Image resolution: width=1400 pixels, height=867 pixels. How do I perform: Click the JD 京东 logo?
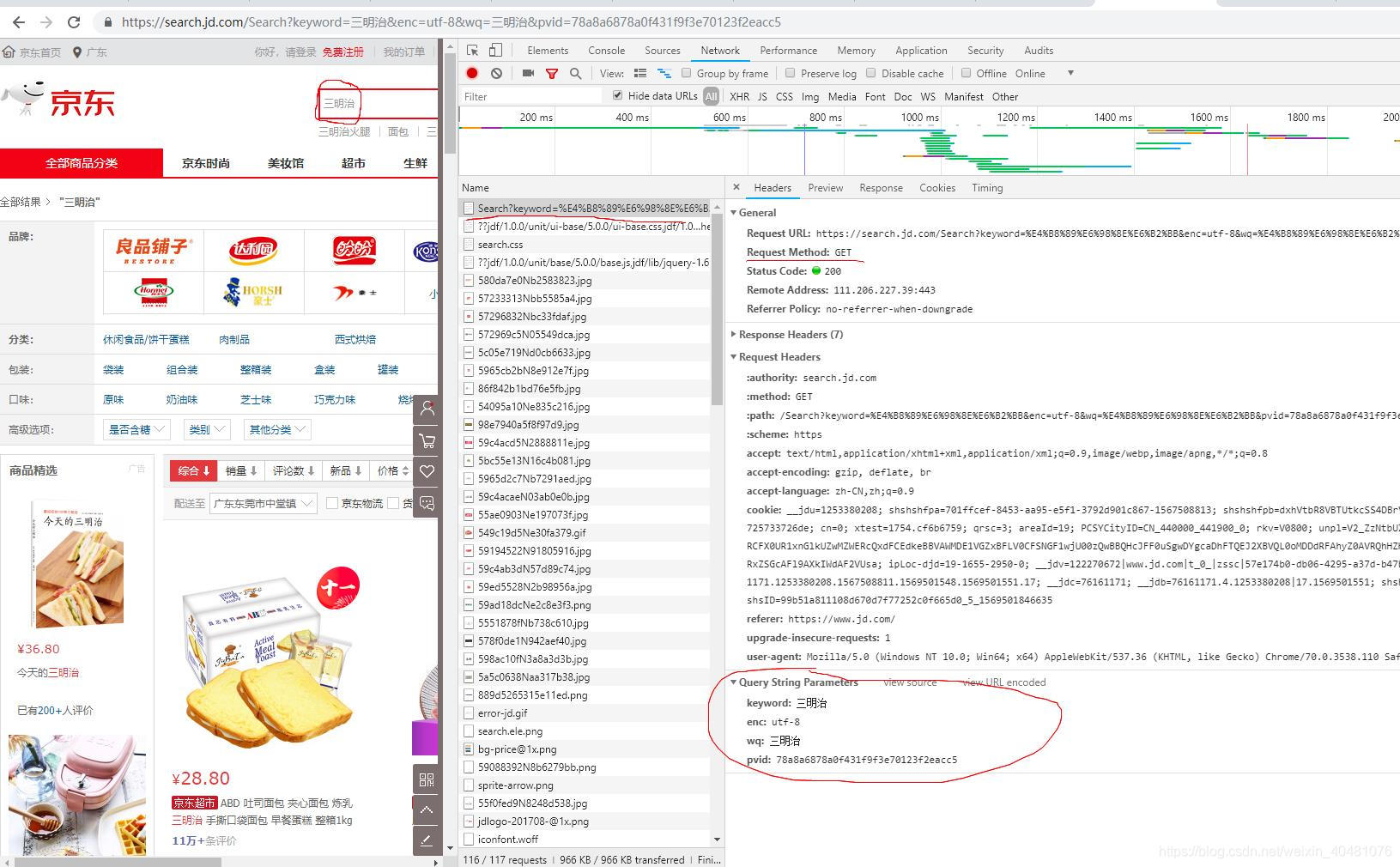58,100
